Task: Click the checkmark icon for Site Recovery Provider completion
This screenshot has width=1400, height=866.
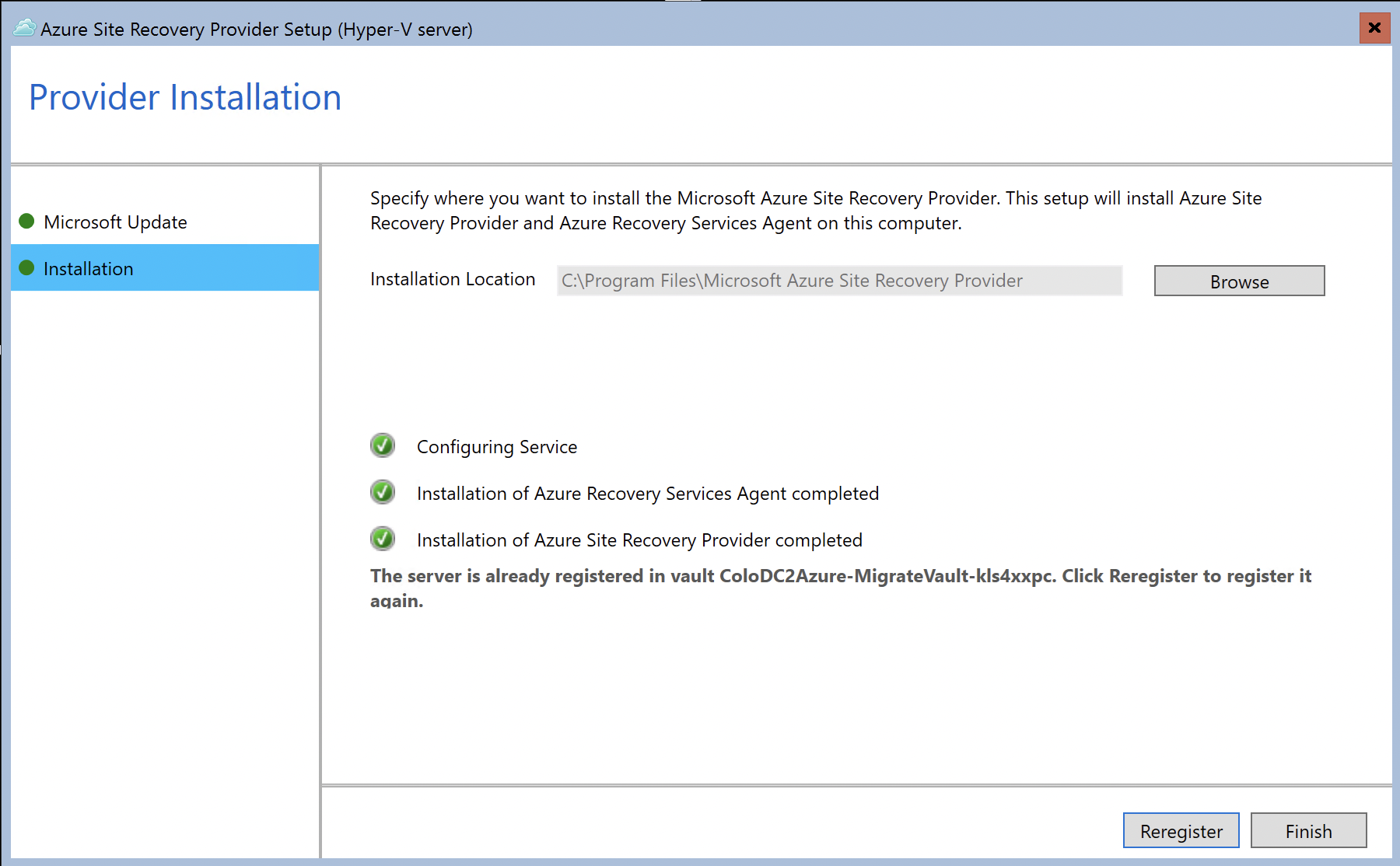Action: [382, 539]
